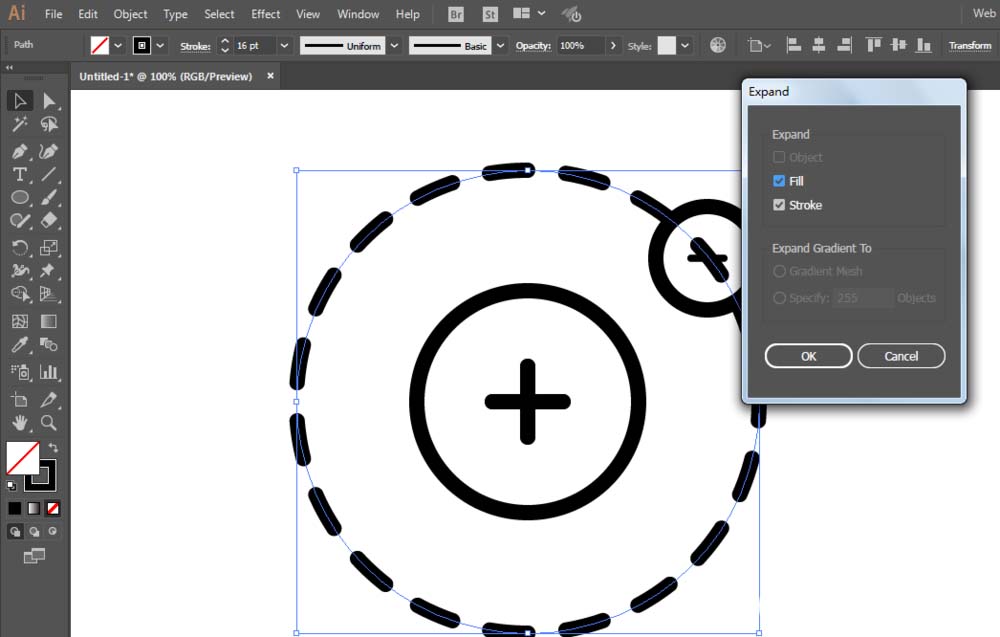The image size is (1000, 637).
Task: Toggle the Object checkbox in Expand dialog
Action: point(779,157)
